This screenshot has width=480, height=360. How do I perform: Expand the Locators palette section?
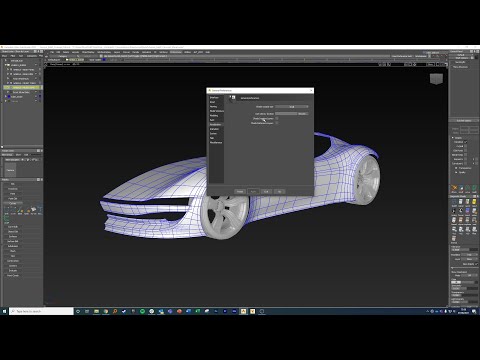(x=13, y=266)
